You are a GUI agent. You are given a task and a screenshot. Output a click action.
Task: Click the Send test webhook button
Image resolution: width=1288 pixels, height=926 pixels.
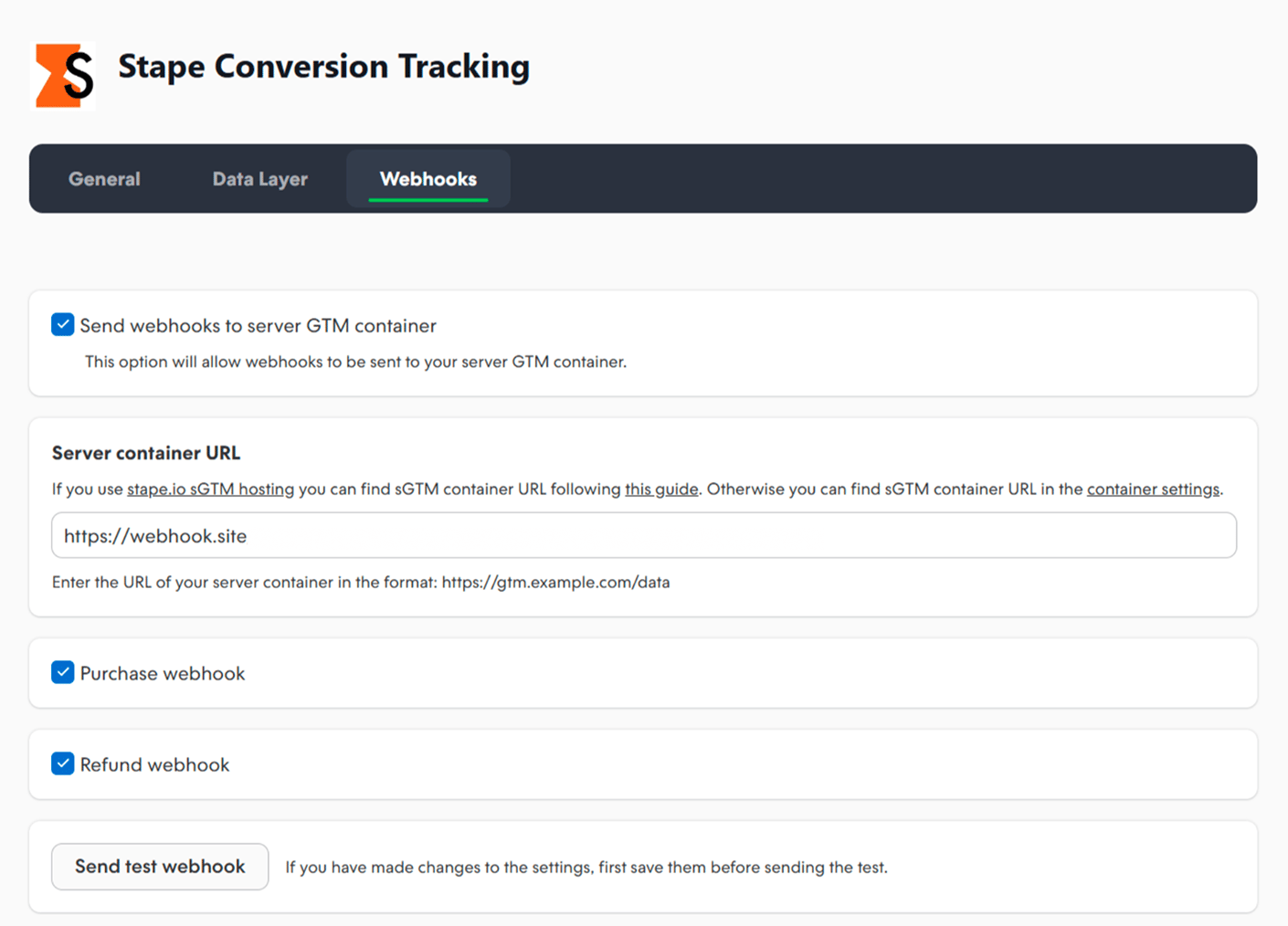(x=160, y=867)
